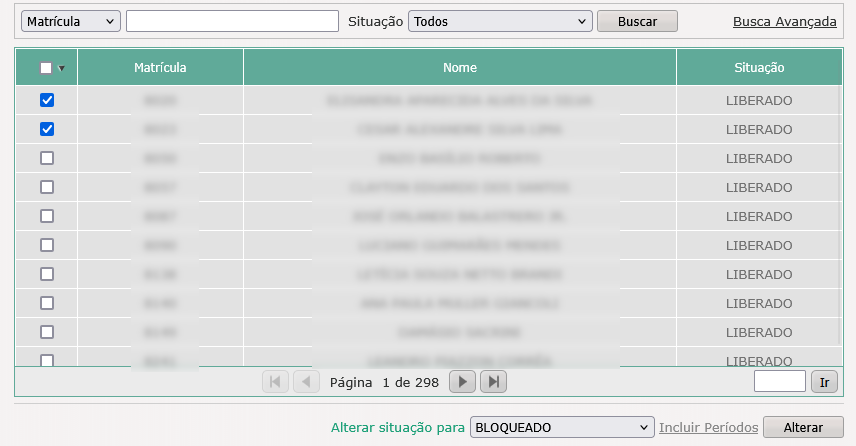Open the Incluir Períodos link
This screenshot has width=856, height=446.
(x=709, y=427)
